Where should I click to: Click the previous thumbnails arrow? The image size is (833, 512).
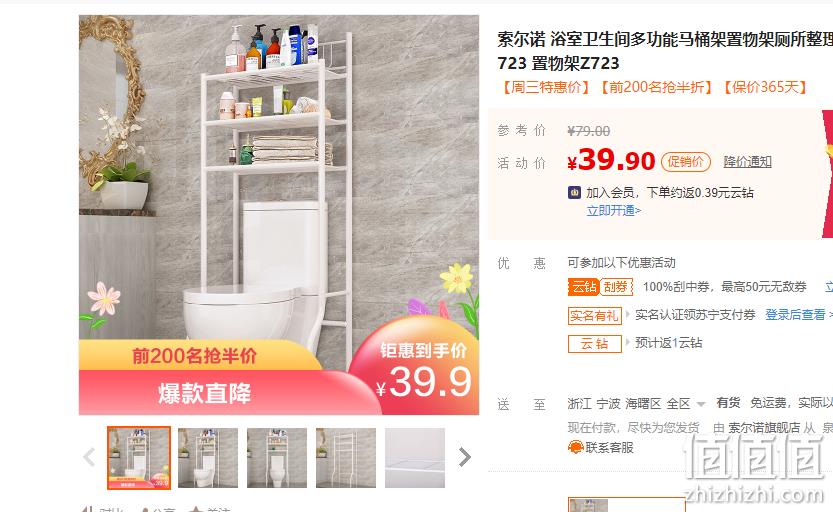coord(89,457)
